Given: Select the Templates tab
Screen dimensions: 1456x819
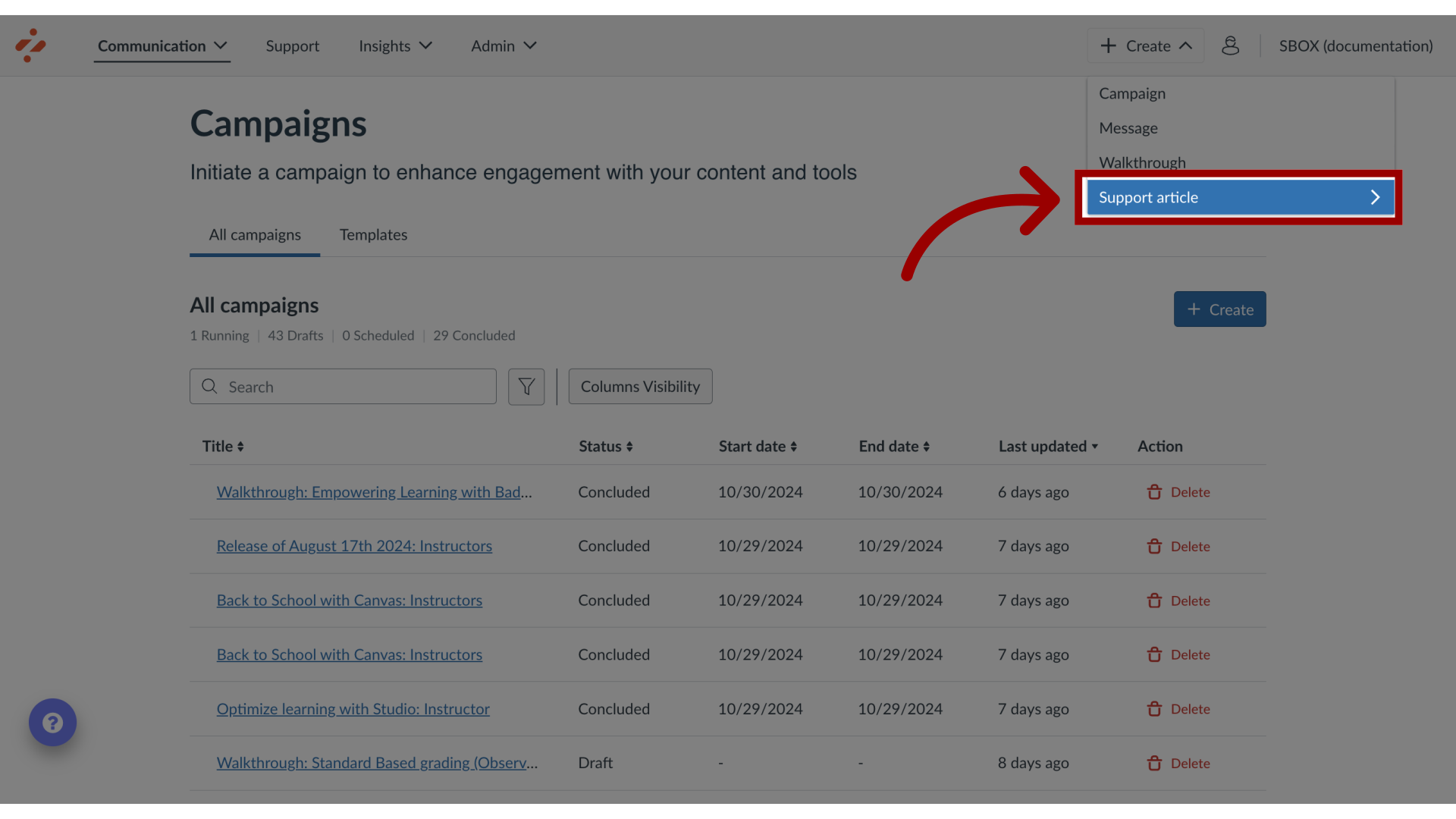Looking at the screenshot, I should click(x=373, y=234).
